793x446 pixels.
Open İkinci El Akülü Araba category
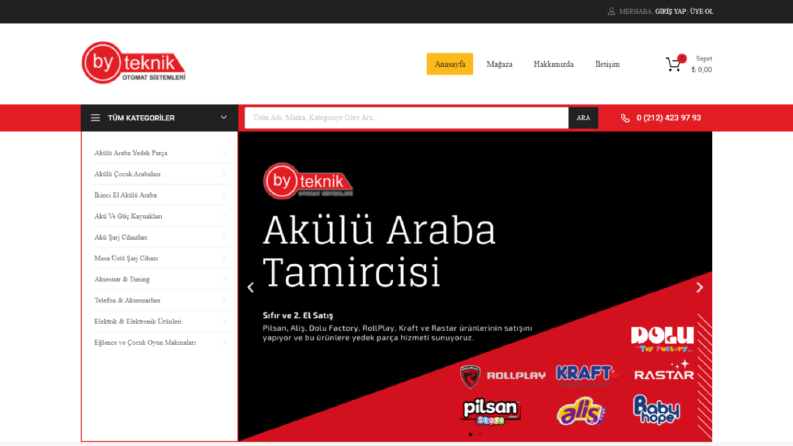point(125,195)
